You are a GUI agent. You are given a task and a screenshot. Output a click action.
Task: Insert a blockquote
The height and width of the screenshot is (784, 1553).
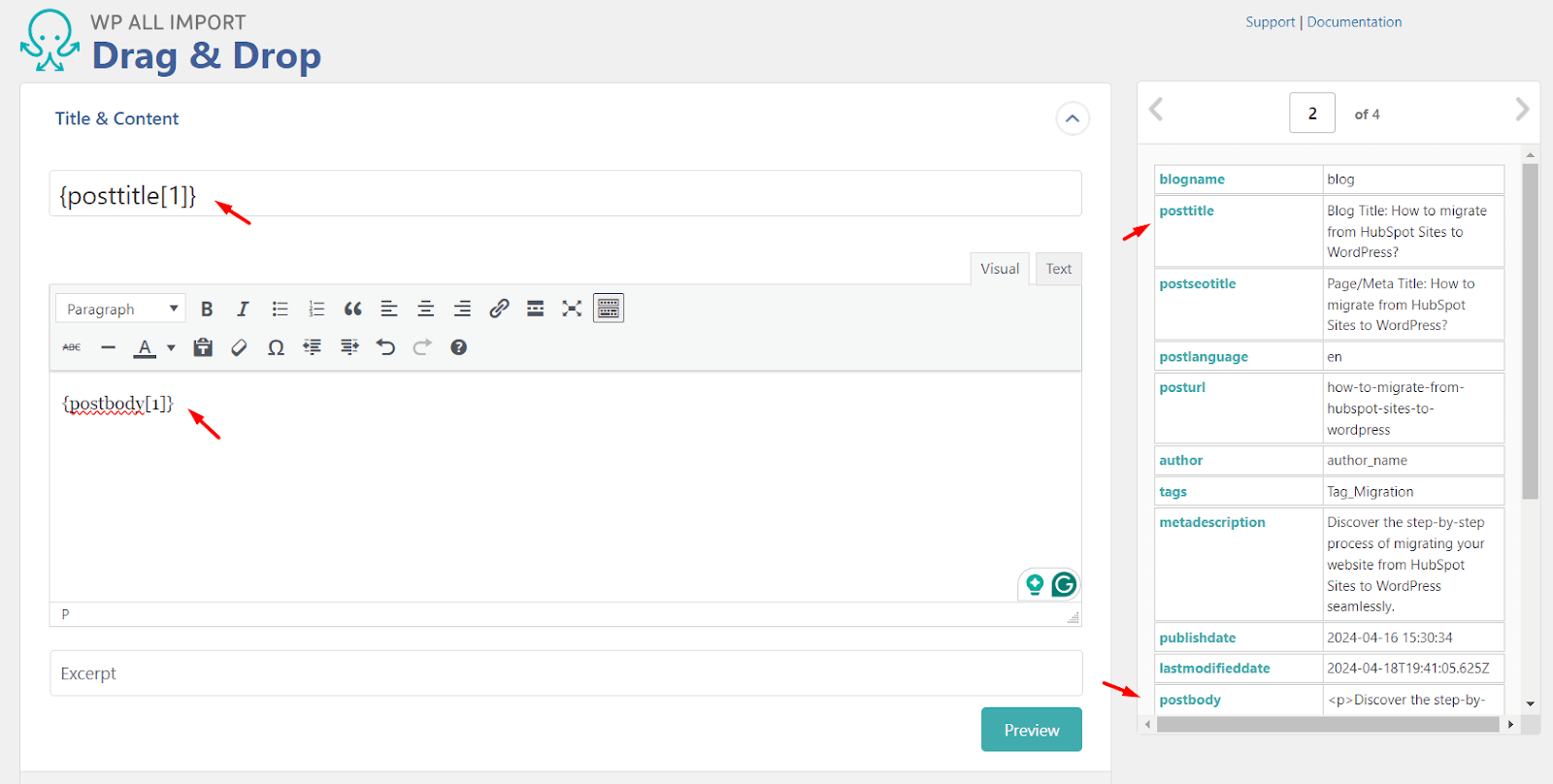tap(352, 309)
